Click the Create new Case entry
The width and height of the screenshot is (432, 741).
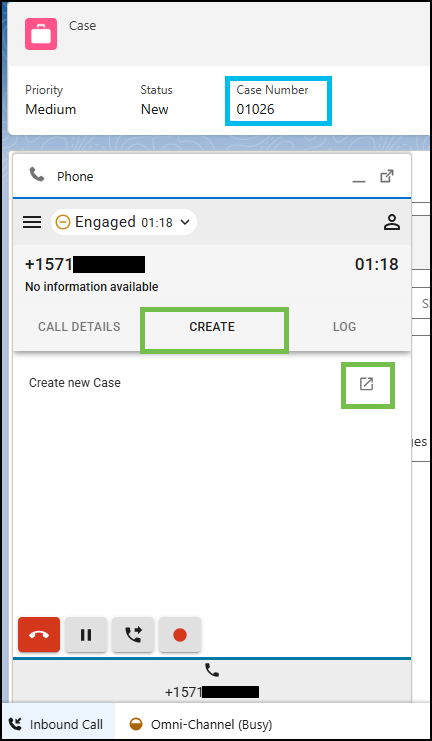point(75,382)
